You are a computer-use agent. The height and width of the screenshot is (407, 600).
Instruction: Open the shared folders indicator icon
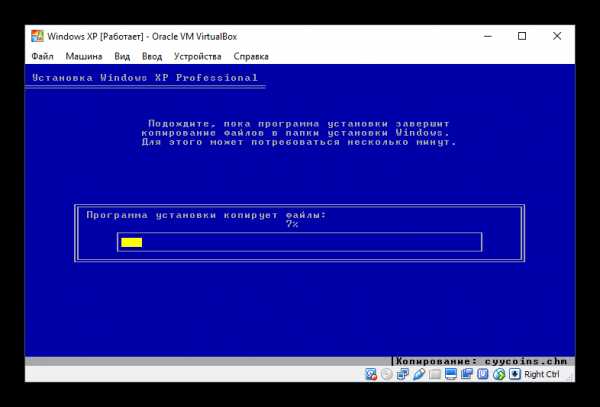click(435, 374)
